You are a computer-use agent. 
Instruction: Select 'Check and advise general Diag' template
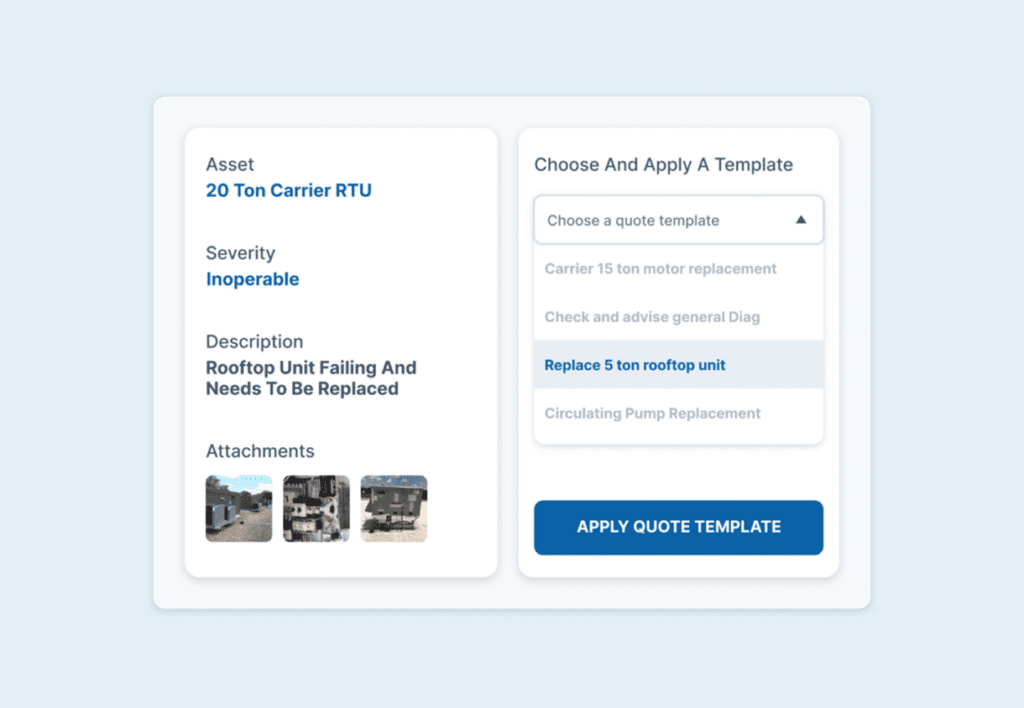click(x=652, y=317)
